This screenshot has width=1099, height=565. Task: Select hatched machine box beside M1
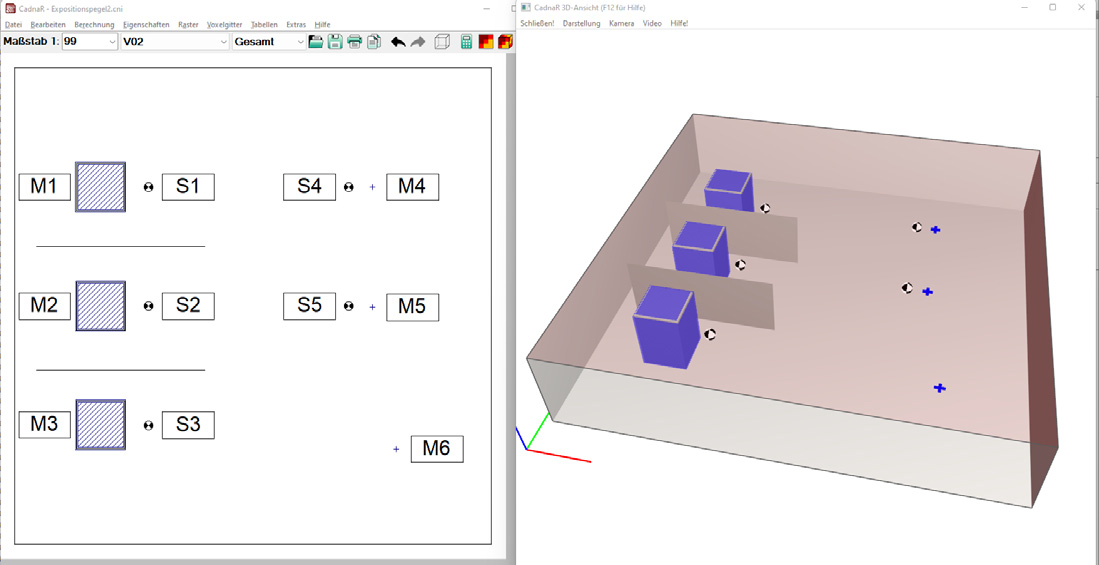click(100, 187)
